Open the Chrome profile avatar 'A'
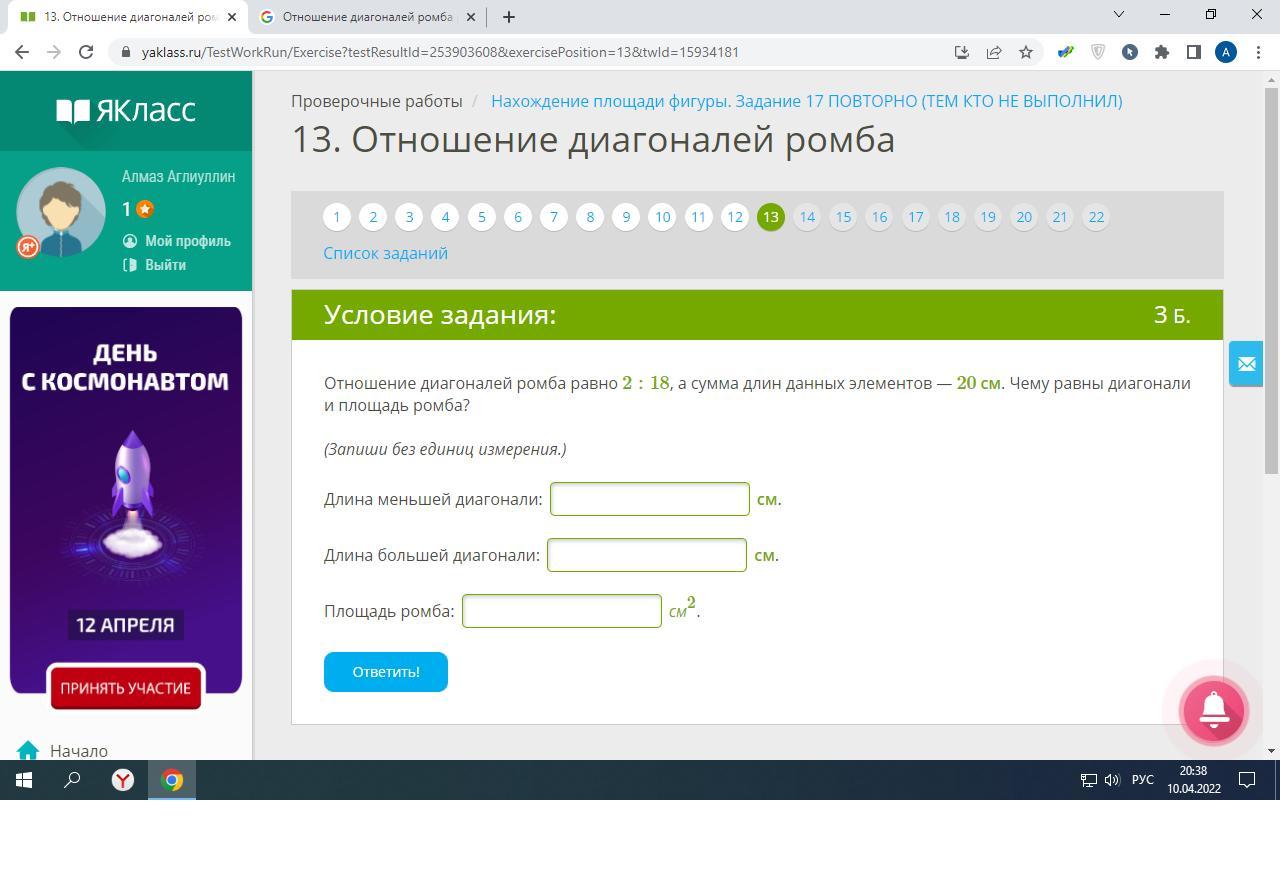1280x877 pixels. click(1226, 52)
